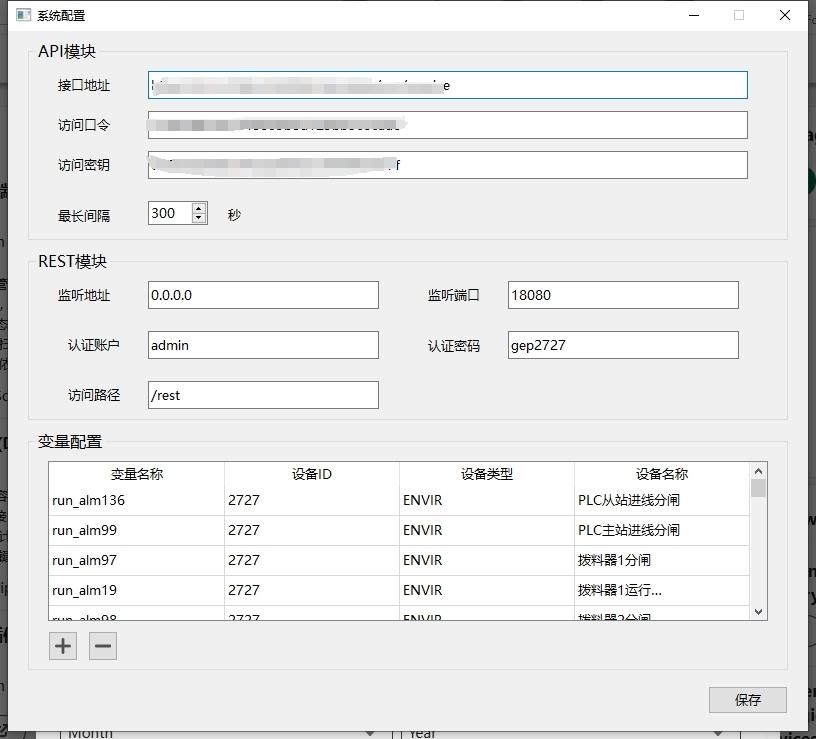The image size is (816, 739).
Task: Click the 访问路径 field showing /rest
Action: pos(263,395)
